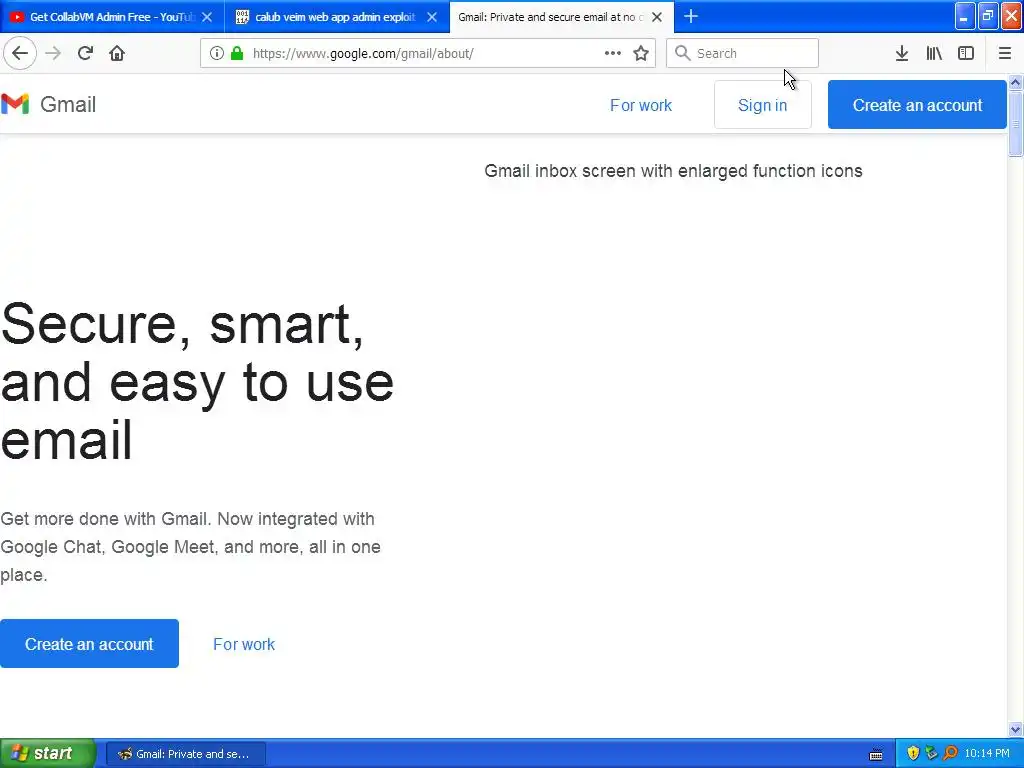Click the forward navigation arrow
This screenshot has width=1024, height=768.
pyautogui.click(x=54, y=53)
